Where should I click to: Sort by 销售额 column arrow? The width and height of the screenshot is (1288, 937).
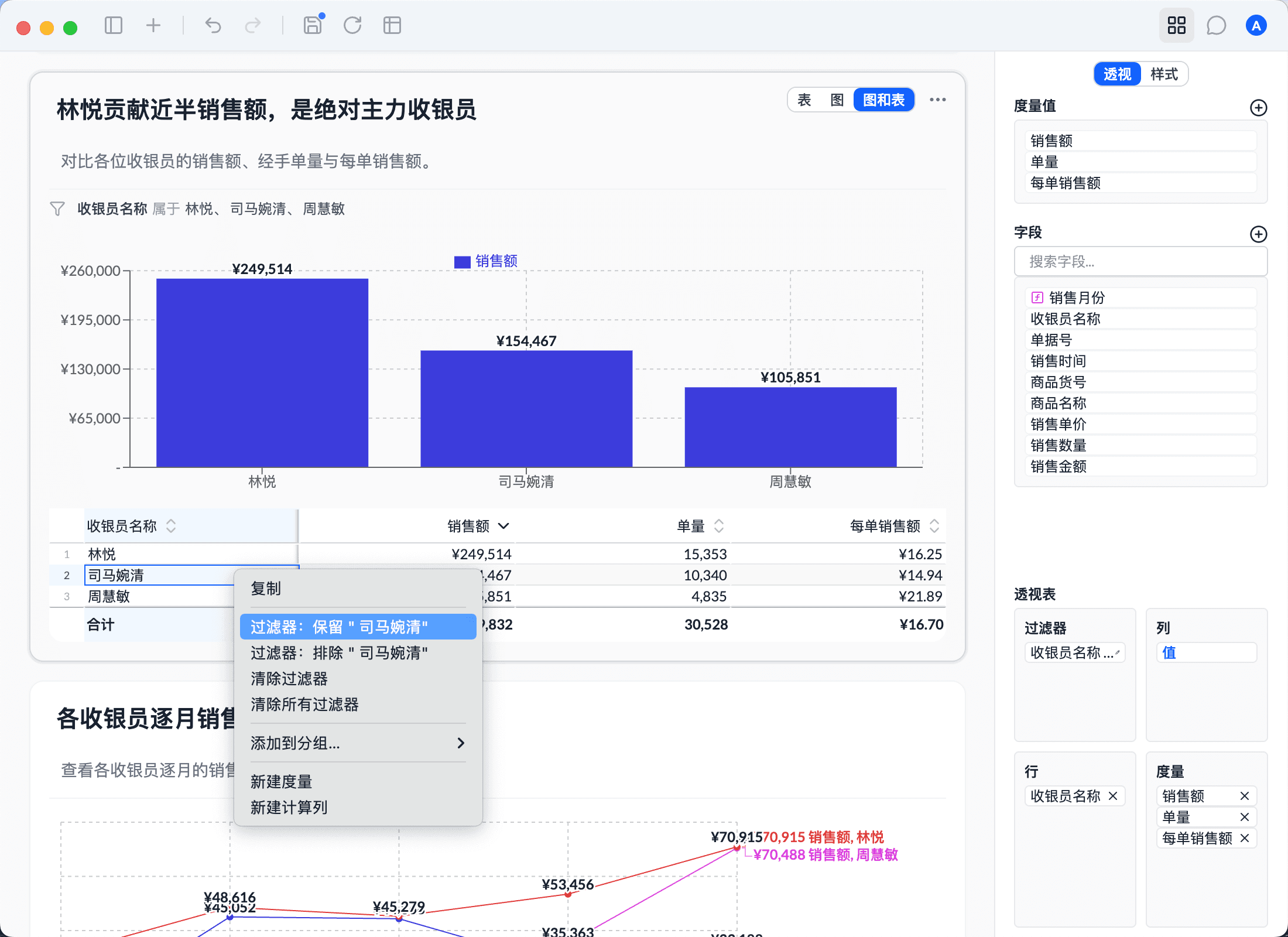503,526
